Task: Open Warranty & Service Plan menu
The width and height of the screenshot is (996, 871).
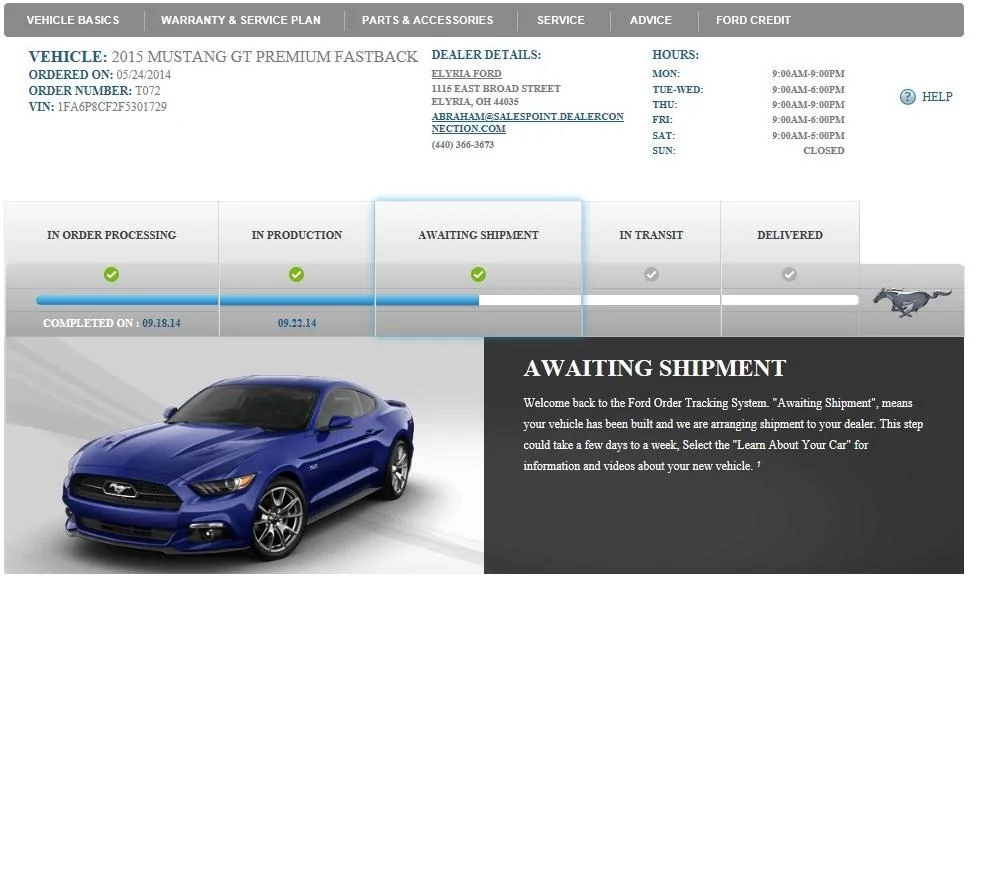Action: pyautogui.click(x=241, y=20)
